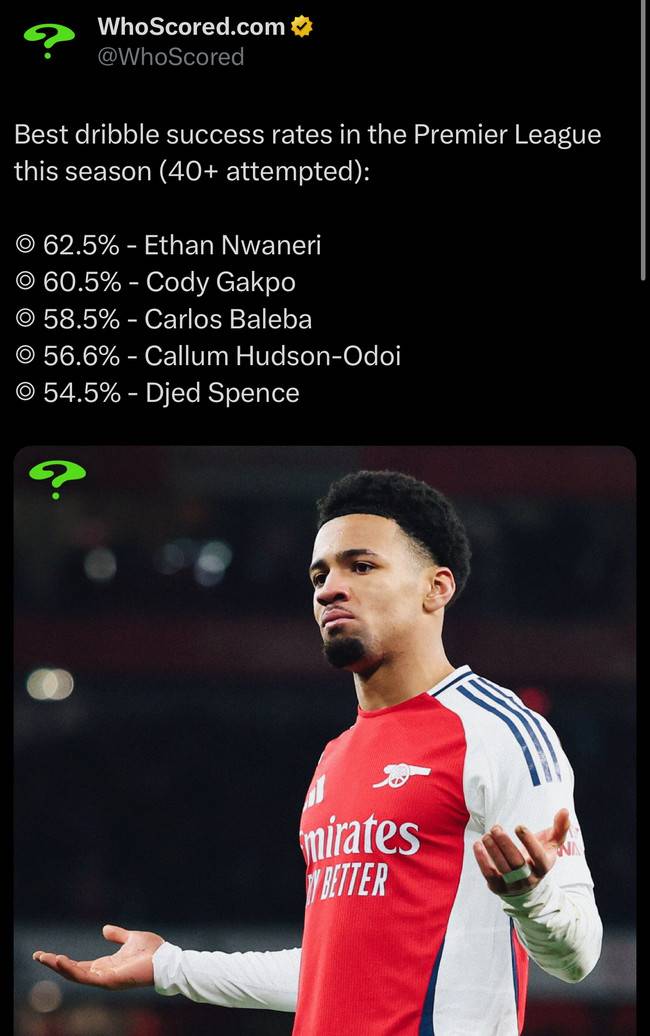Open the @WhoScored handle link

[x=171, y=57]
